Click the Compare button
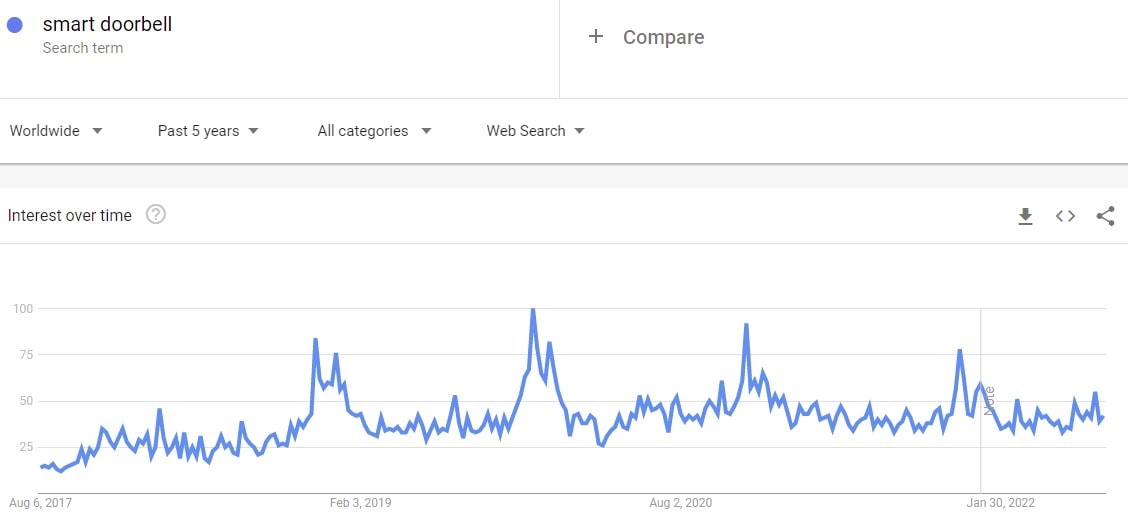Viewport: 1128px width, 530px height. pos(663,37)
